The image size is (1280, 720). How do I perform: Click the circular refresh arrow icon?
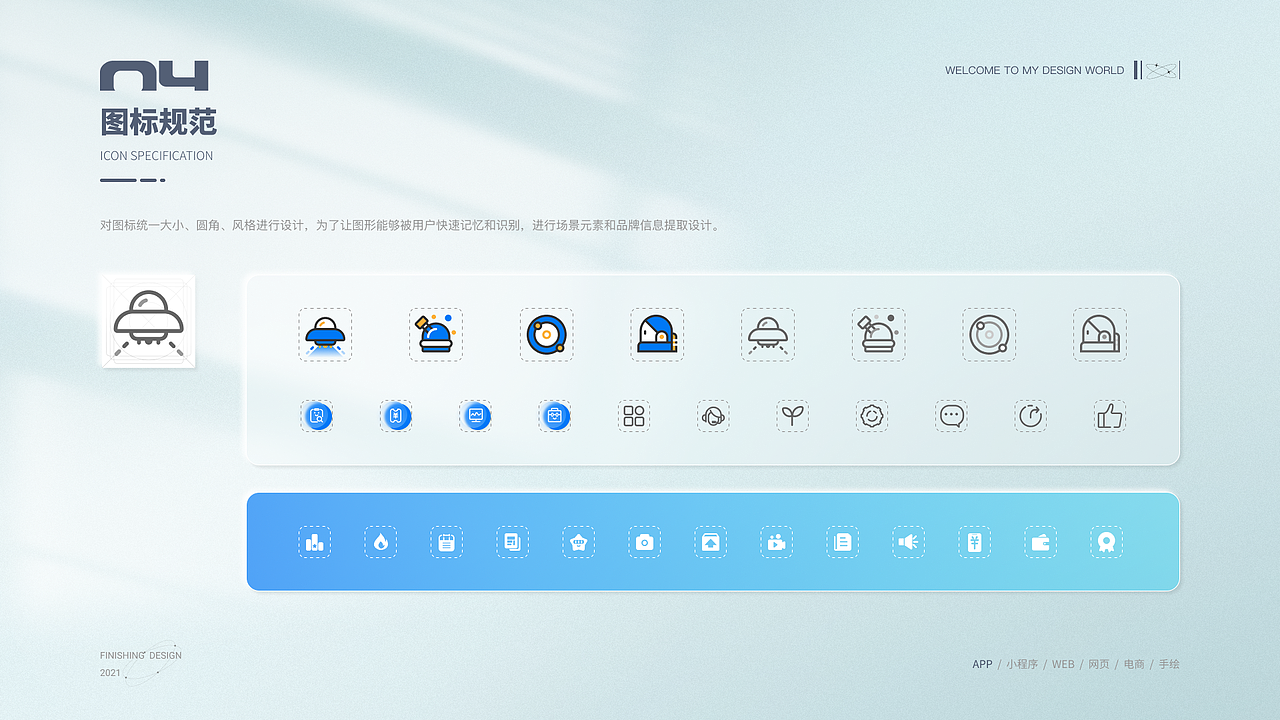[x=1031, y=416]
